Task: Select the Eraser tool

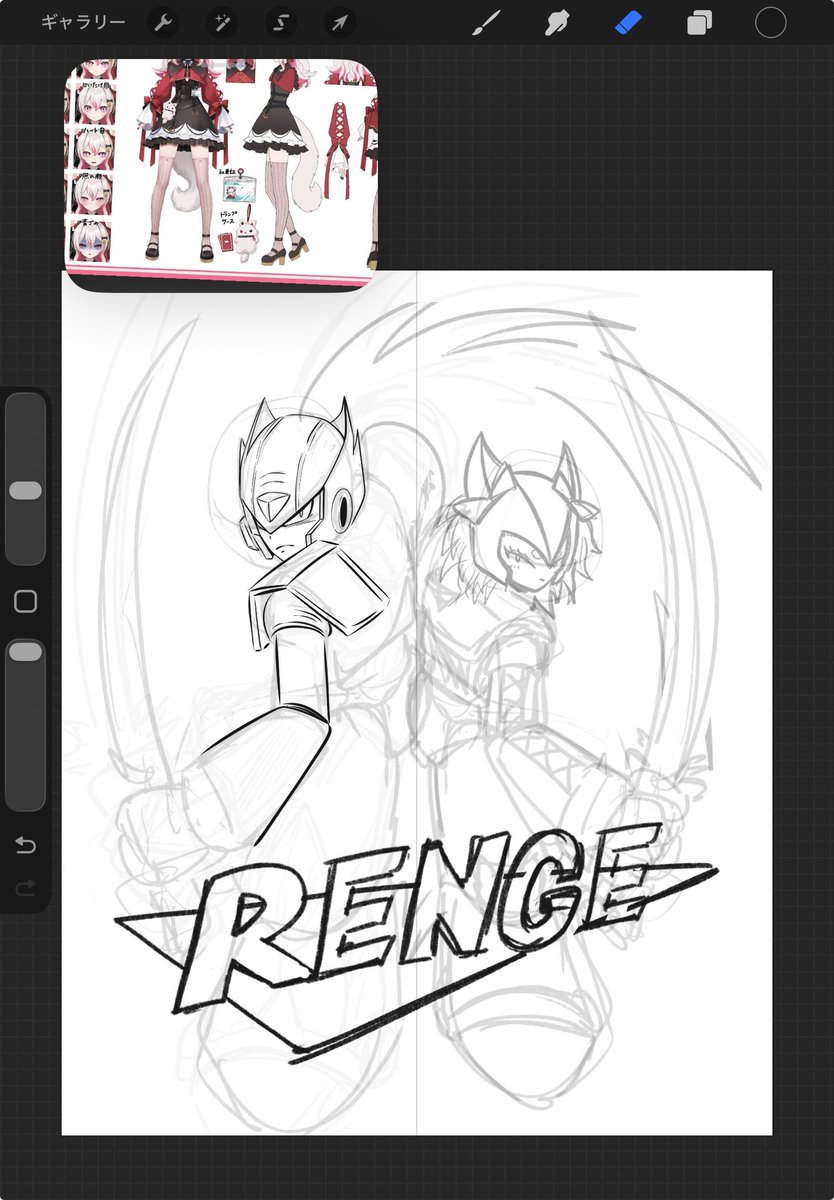Action: point(628,23)
